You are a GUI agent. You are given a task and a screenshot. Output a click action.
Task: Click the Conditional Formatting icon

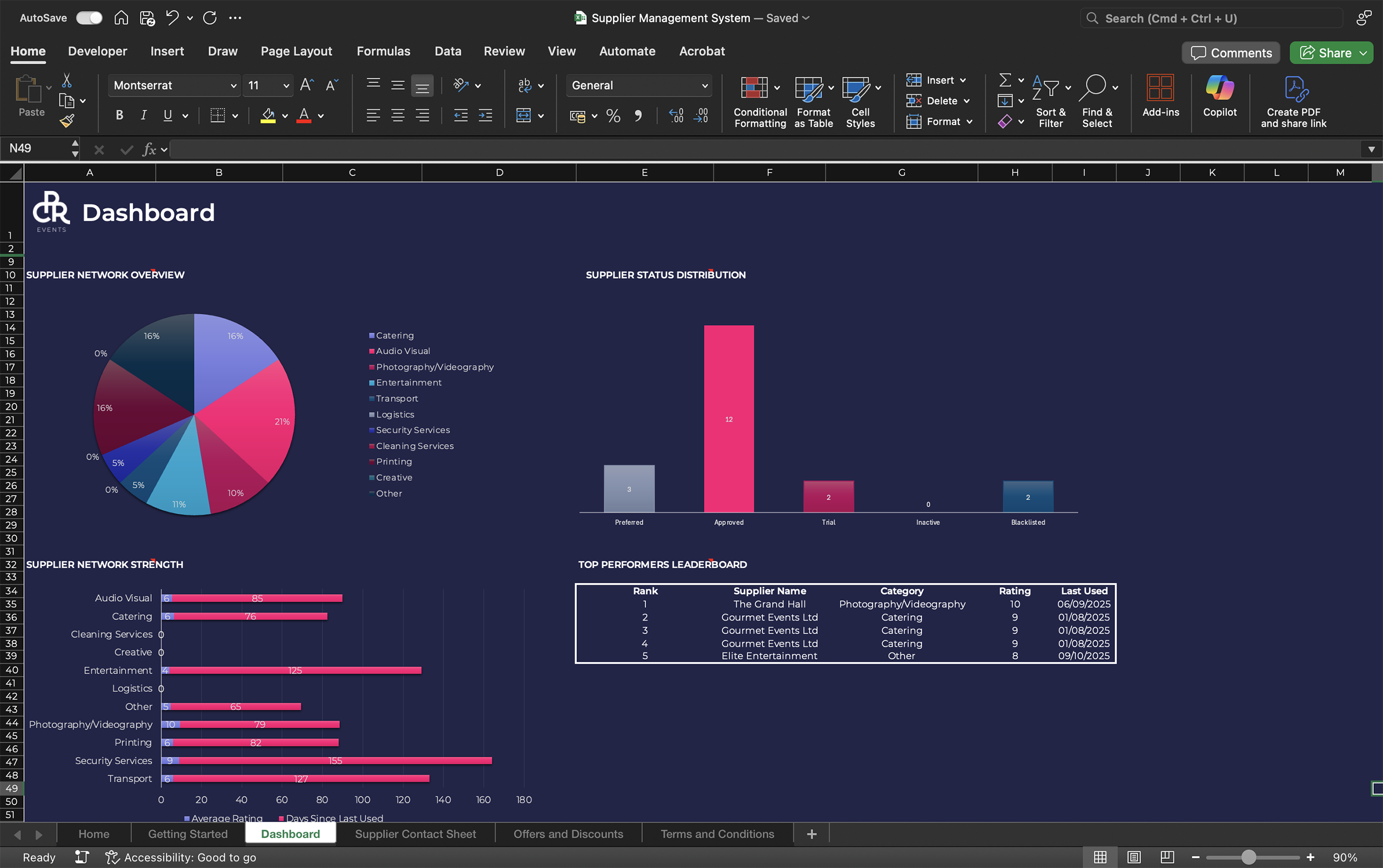[x=754, y=88]
